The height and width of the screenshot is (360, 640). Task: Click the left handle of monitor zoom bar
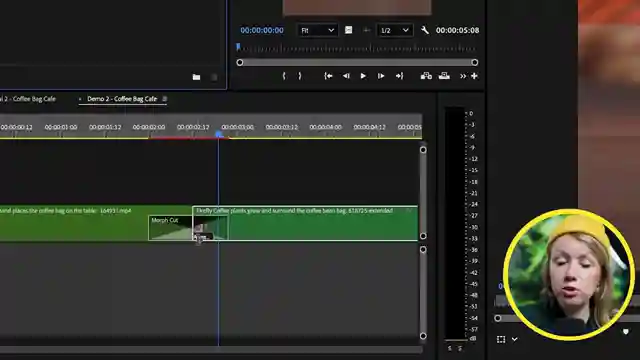[x=240, y=62]
